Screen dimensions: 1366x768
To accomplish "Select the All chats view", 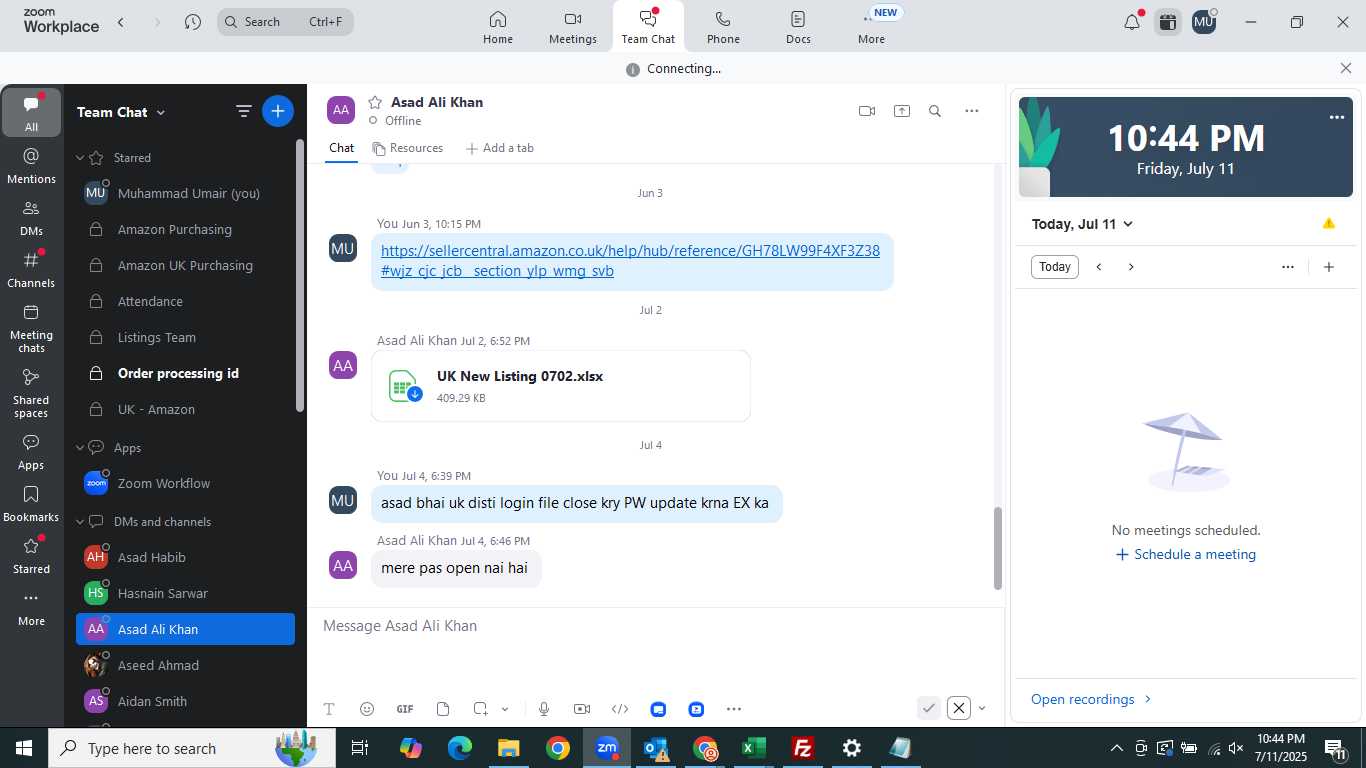I will tap(31, 113).
